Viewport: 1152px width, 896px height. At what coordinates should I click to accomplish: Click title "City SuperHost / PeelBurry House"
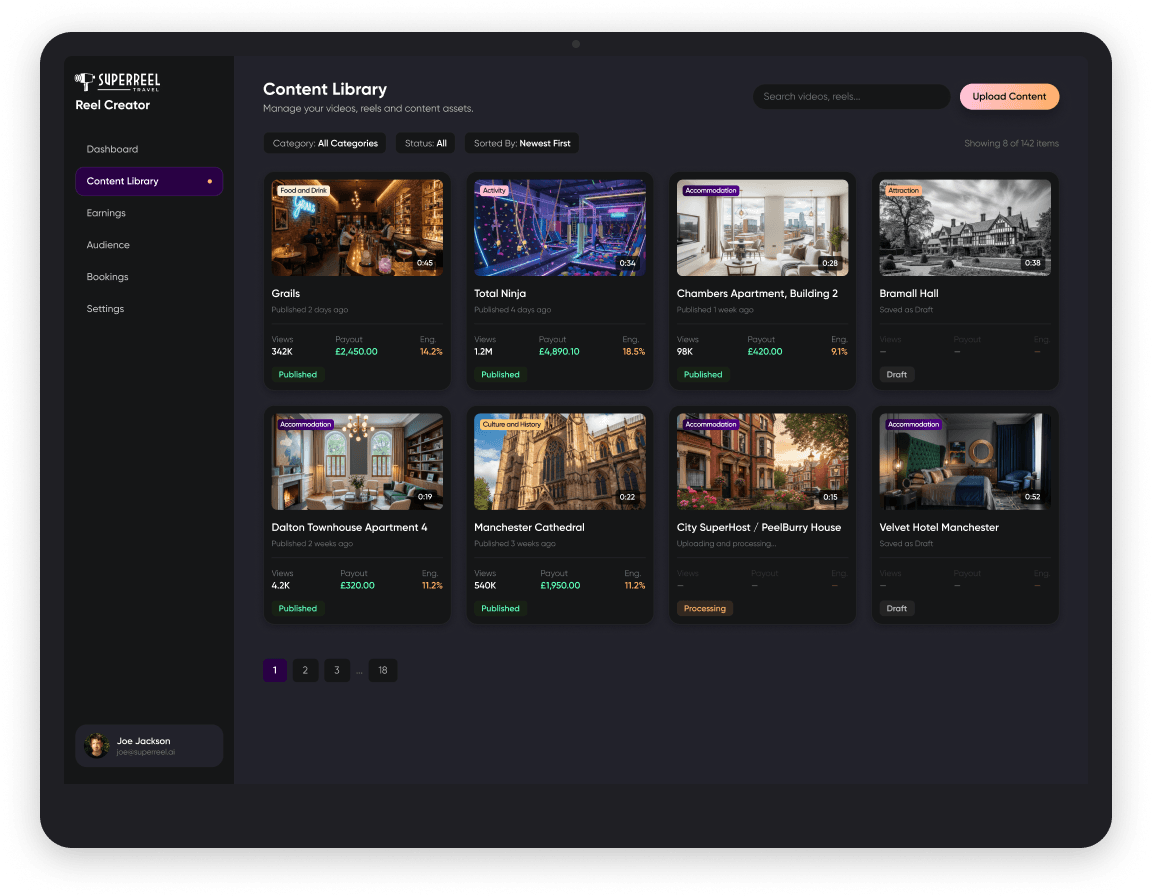tap(759, 527)
